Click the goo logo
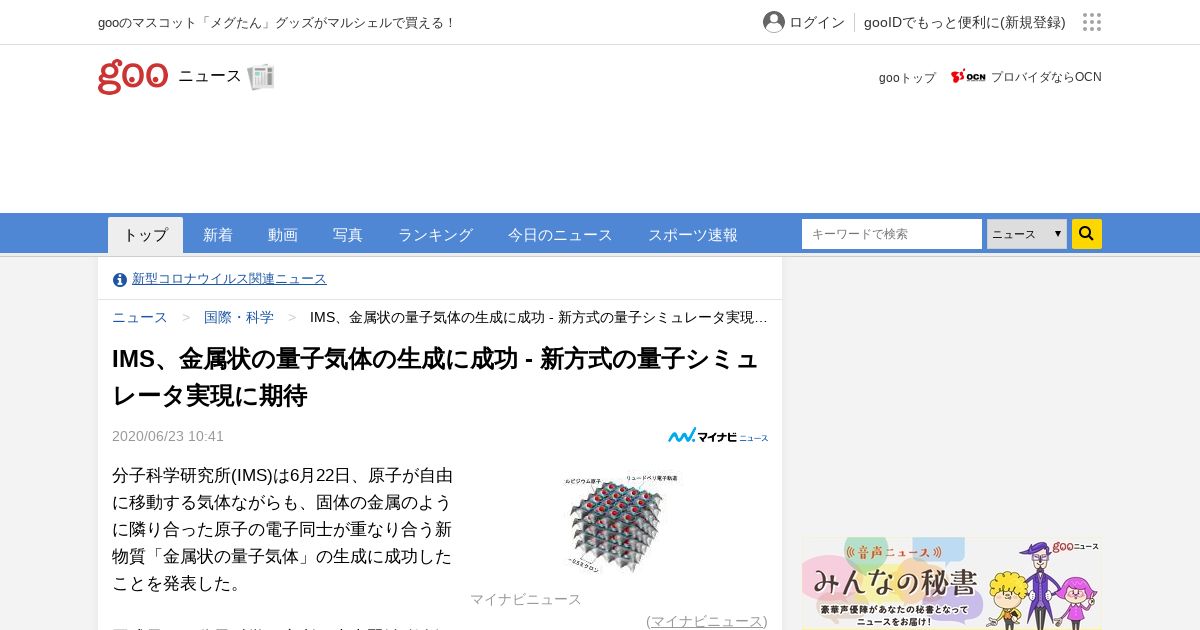 [133, 77]
